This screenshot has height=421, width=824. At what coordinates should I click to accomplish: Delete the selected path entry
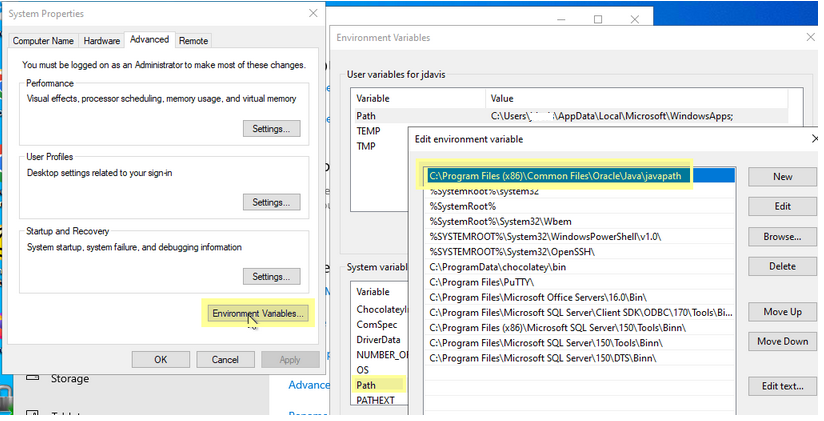tap(782, 267)
